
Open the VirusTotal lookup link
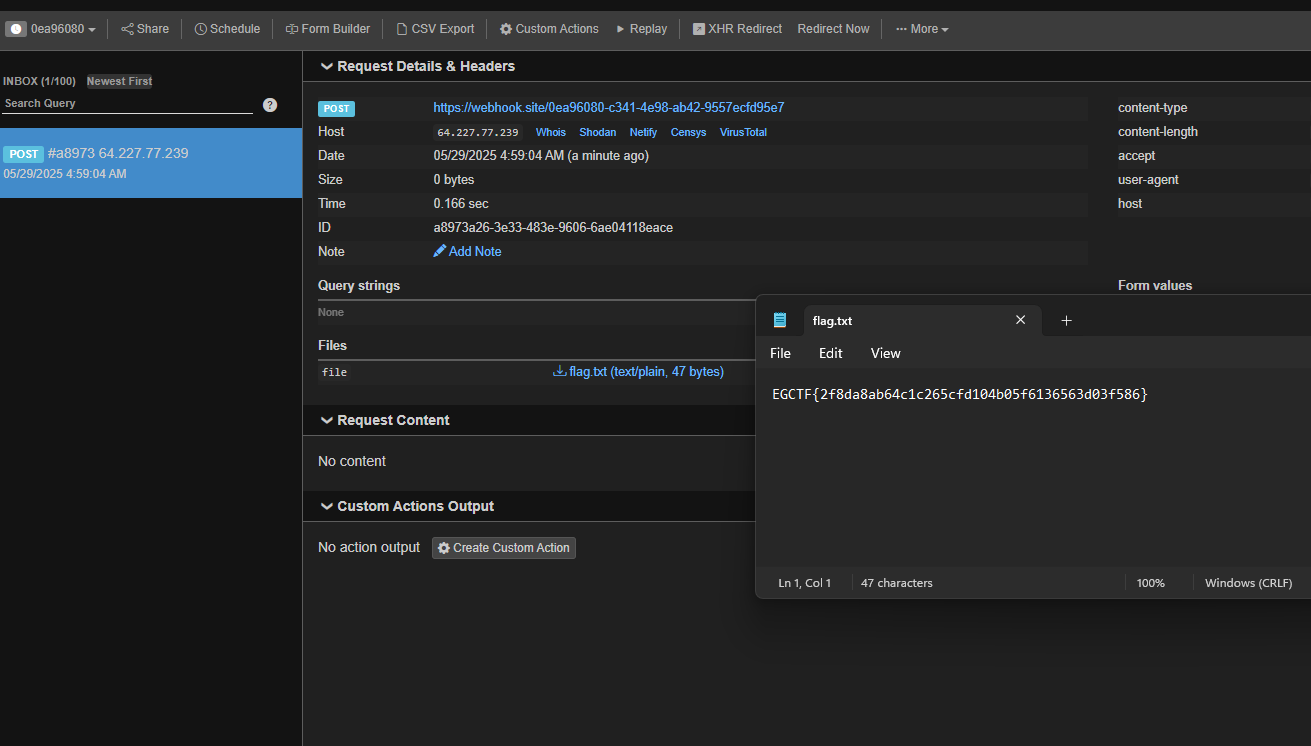click(x=743, y=132)
